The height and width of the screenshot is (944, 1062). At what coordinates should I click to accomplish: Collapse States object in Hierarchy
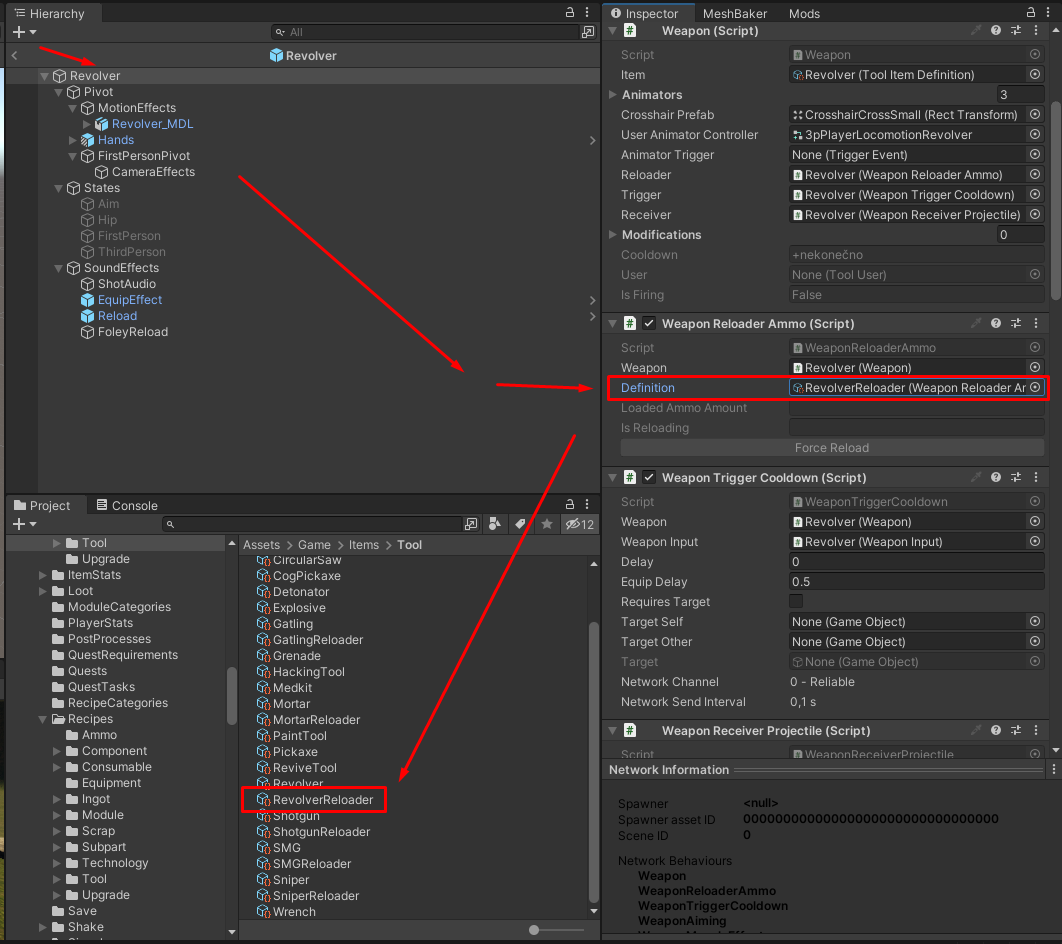click(x=58, y=188)
